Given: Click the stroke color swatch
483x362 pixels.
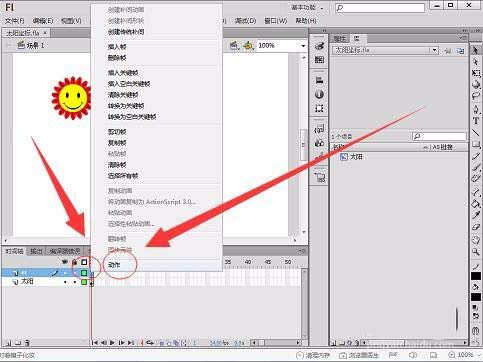Looking at the screenshot, I should pyautogui.click(x=476, y=276).
